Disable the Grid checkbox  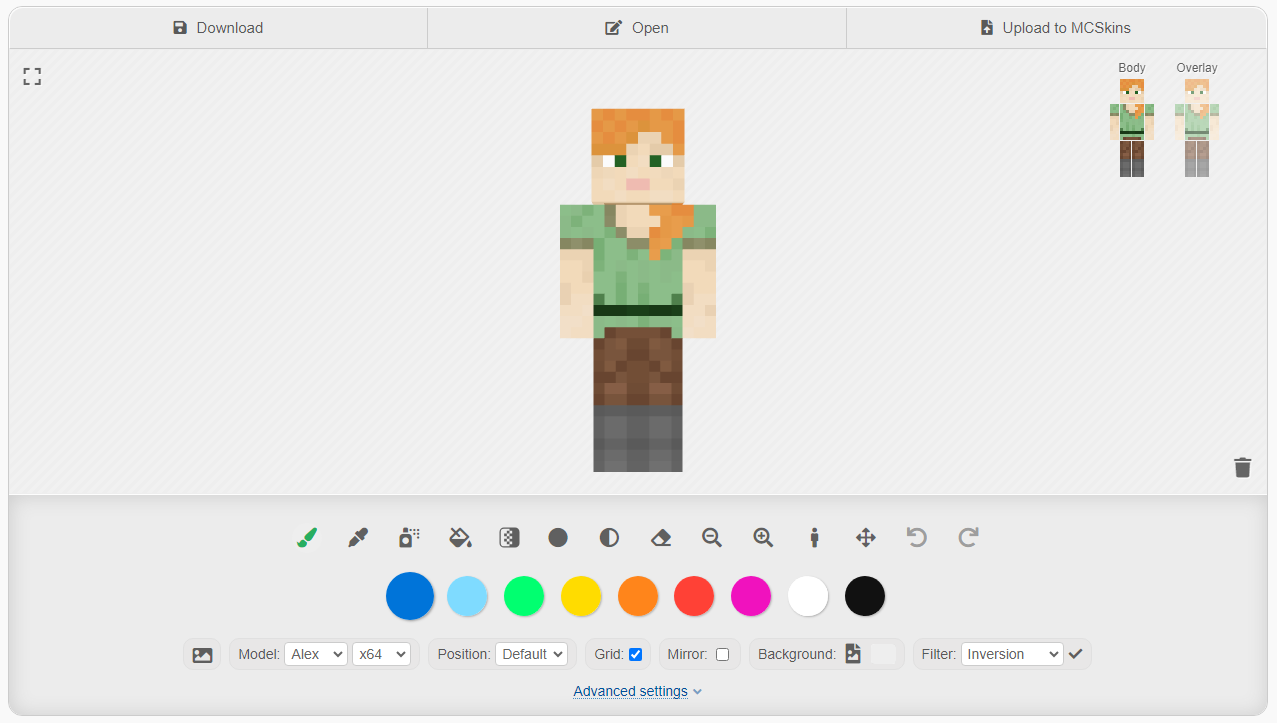635,655
